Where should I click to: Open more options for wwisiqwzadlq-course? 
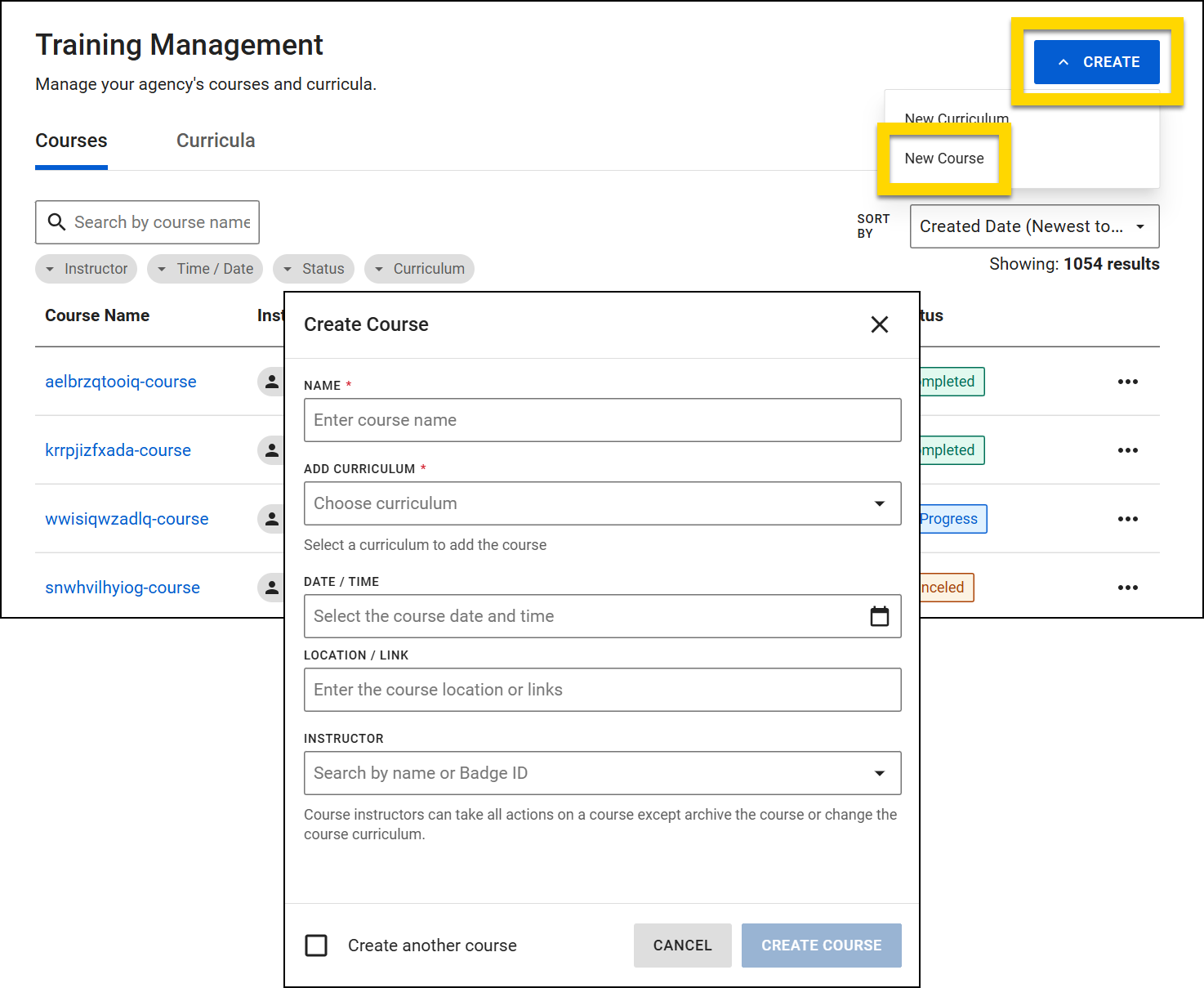[x=1127, y=519]
